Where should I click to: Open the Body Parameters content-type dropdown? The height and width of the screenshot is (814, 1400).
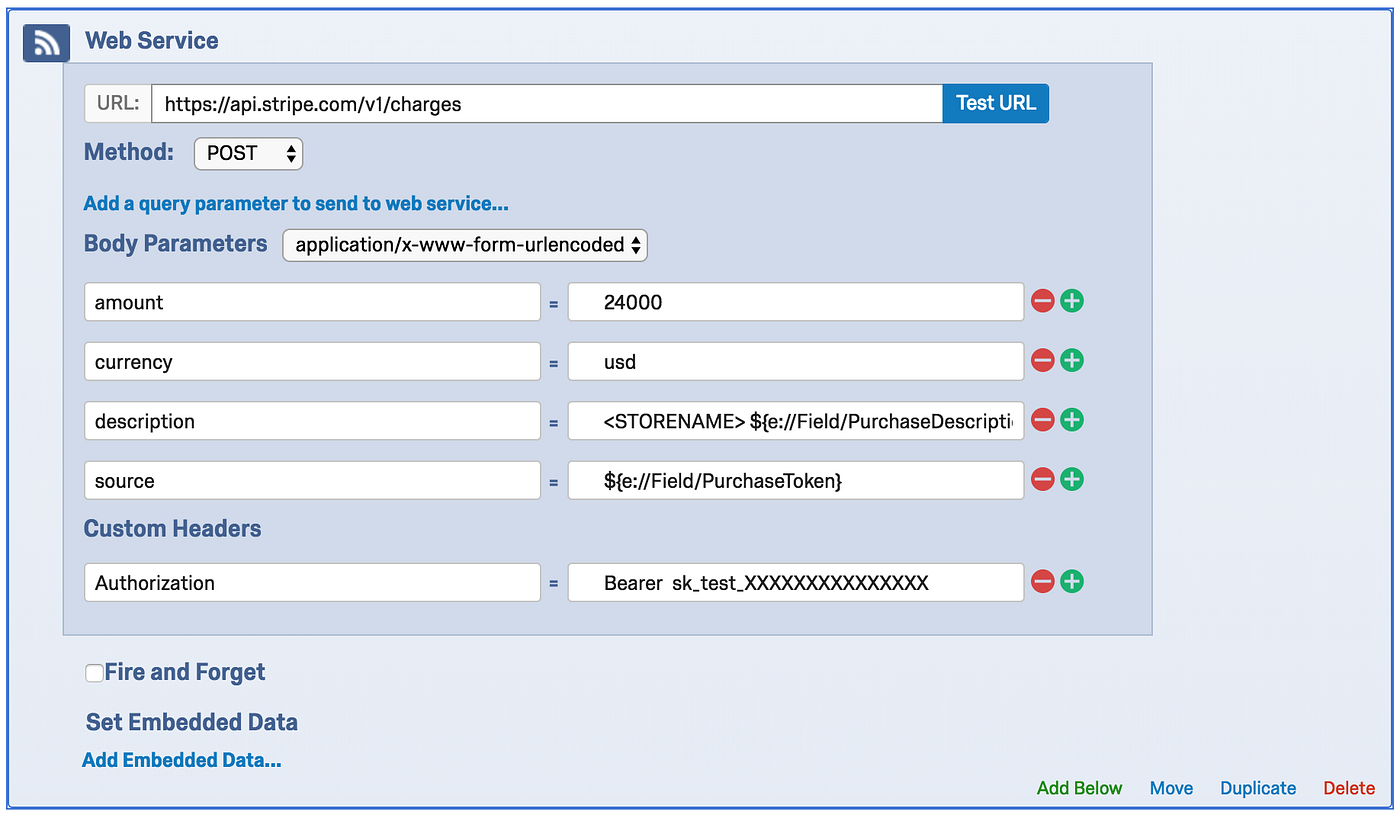[465, 245]
